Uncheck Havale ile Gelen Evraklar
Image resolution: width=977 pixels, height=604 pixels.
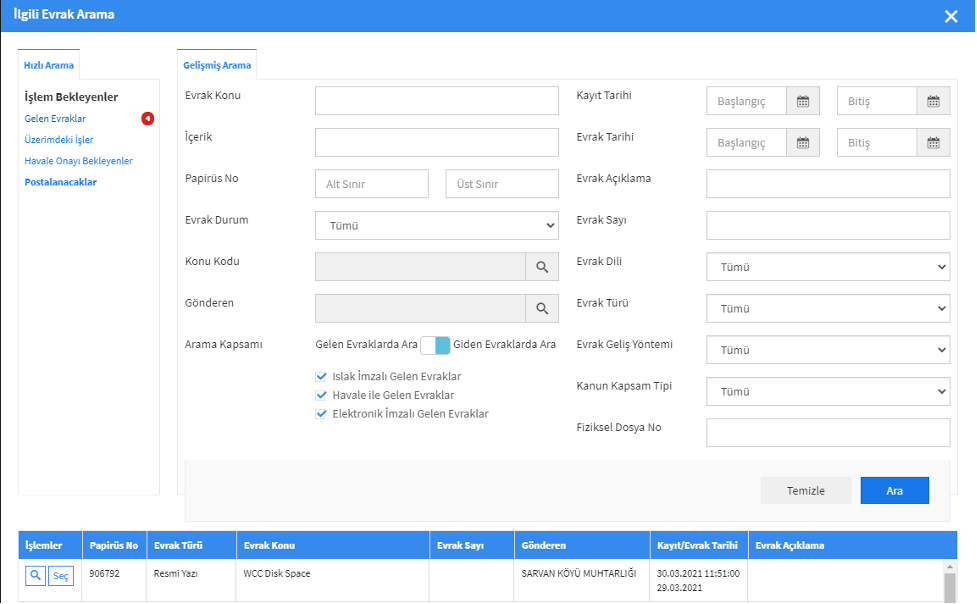coord(321,395)
